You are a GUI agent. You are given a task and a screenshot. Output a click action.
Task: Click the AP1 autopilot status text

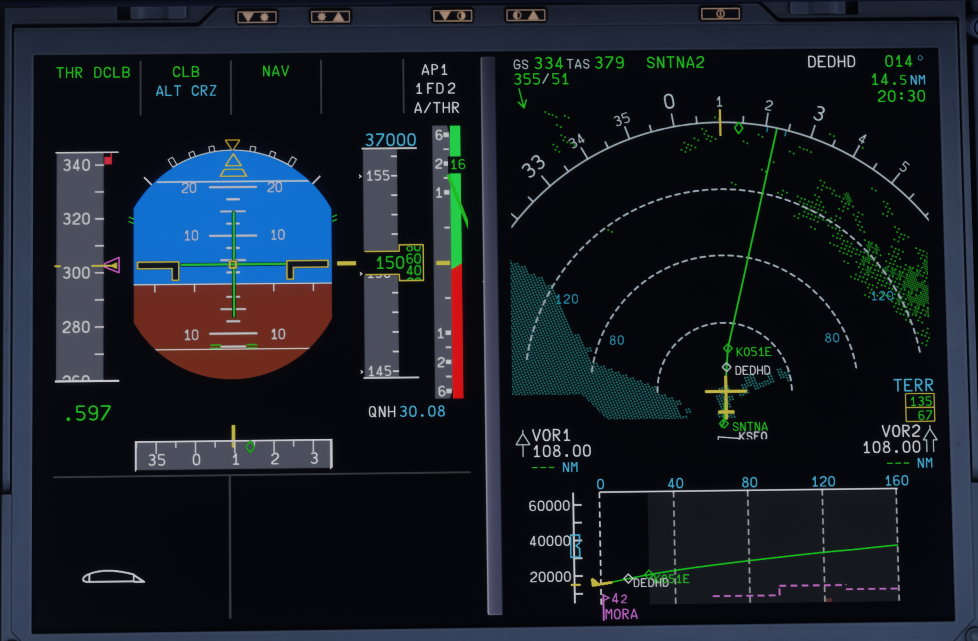435,69
